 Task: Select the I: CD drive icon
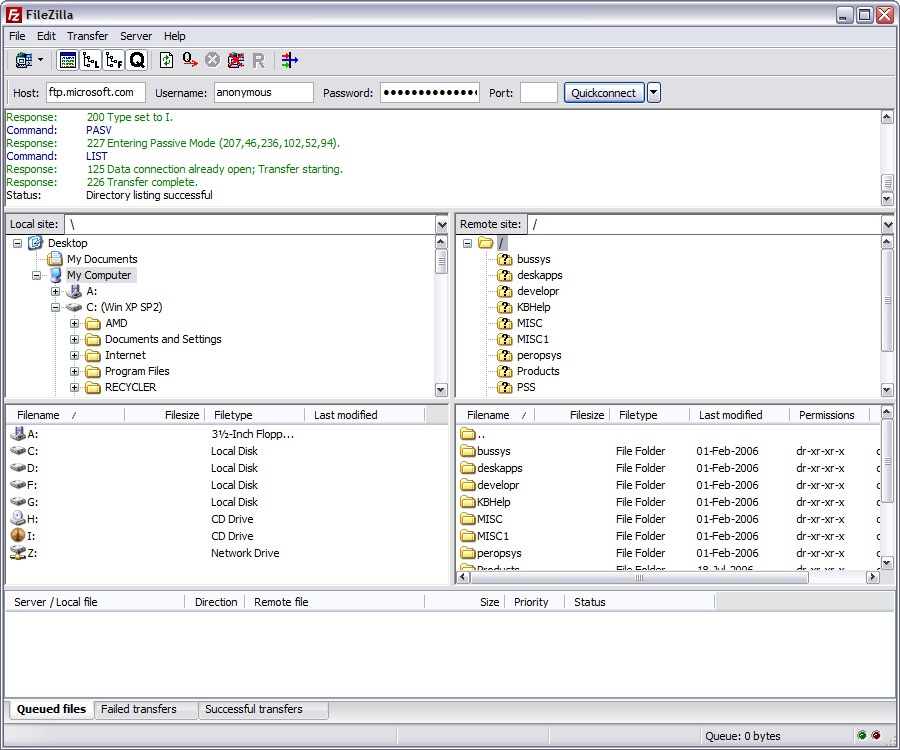point(18,536)
